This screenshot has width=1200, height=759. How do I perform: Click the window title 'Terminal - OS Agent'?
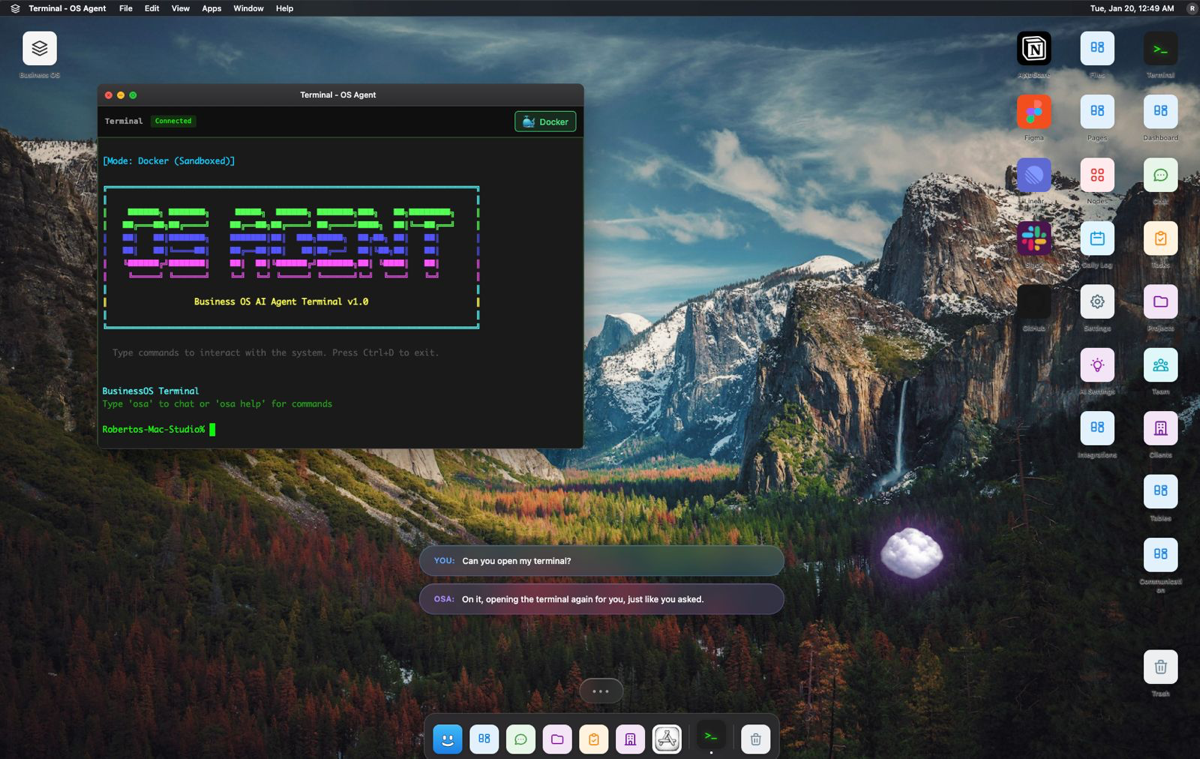[338, 95]
